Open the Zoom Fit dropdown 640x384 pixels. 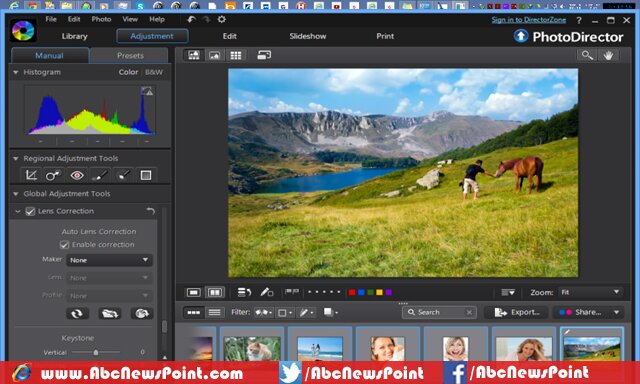click(590, 292)
